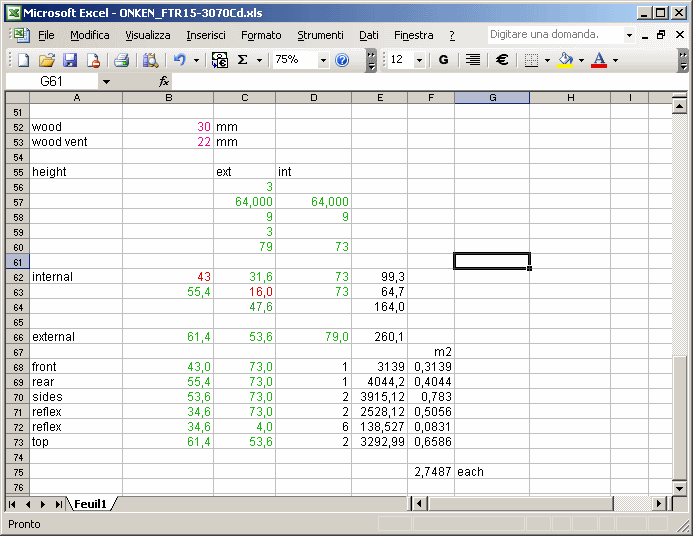Switch to the Feuil1 sheet tab
Image resolution: width=693 pixels, height=536 pixels.
click(x=92, y=503)
